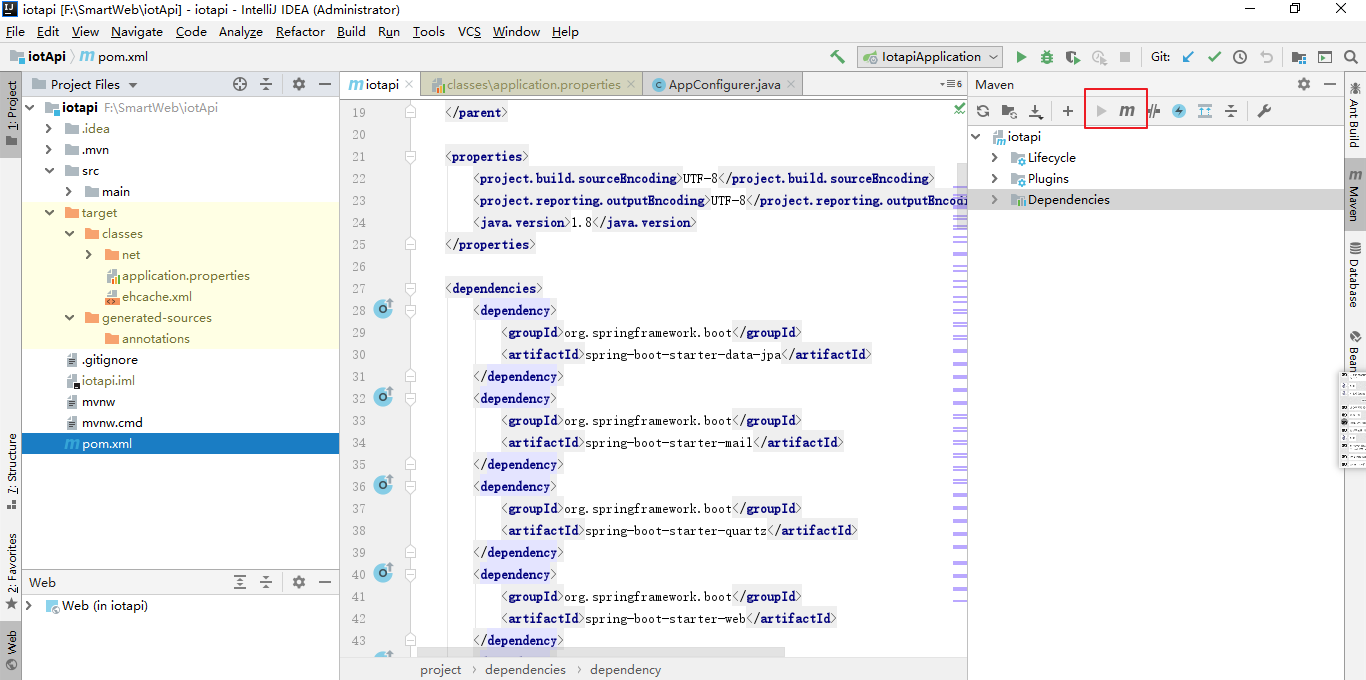This screenshot has height=680, width=1366.
Task: Select the IotapiApplication run configuration dropdown
Action: tap(929, 57)
